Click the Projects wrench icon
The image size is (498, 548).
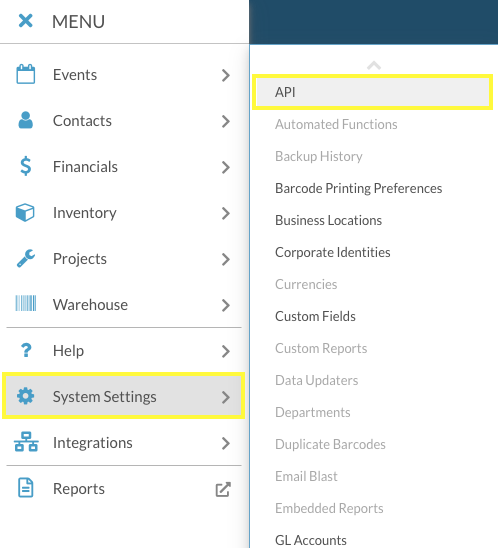click(26, 258)
